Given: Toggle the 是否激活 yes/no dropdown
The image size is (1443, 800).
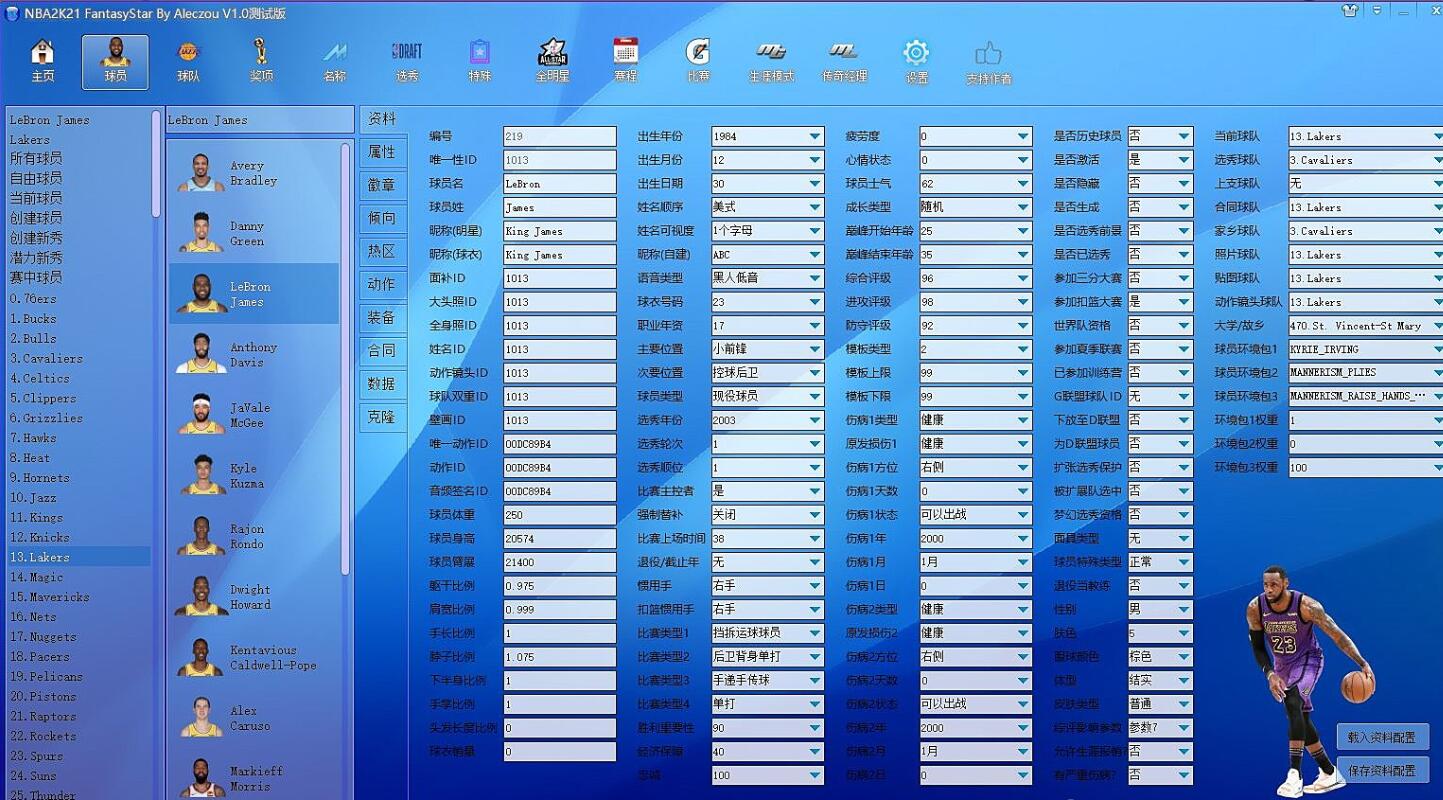Looking at the screenshot, I should [1160, 160].
